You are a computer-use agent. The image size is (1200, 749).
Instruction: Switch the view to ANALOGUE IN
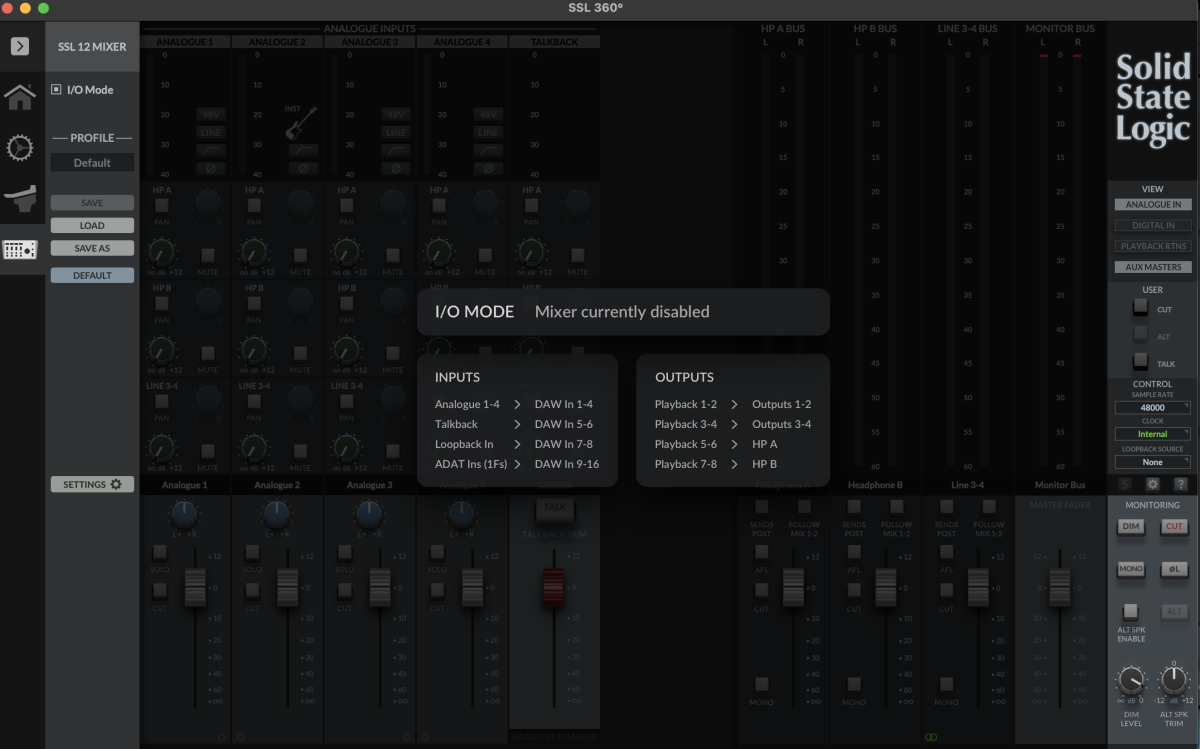point(1152,205)
